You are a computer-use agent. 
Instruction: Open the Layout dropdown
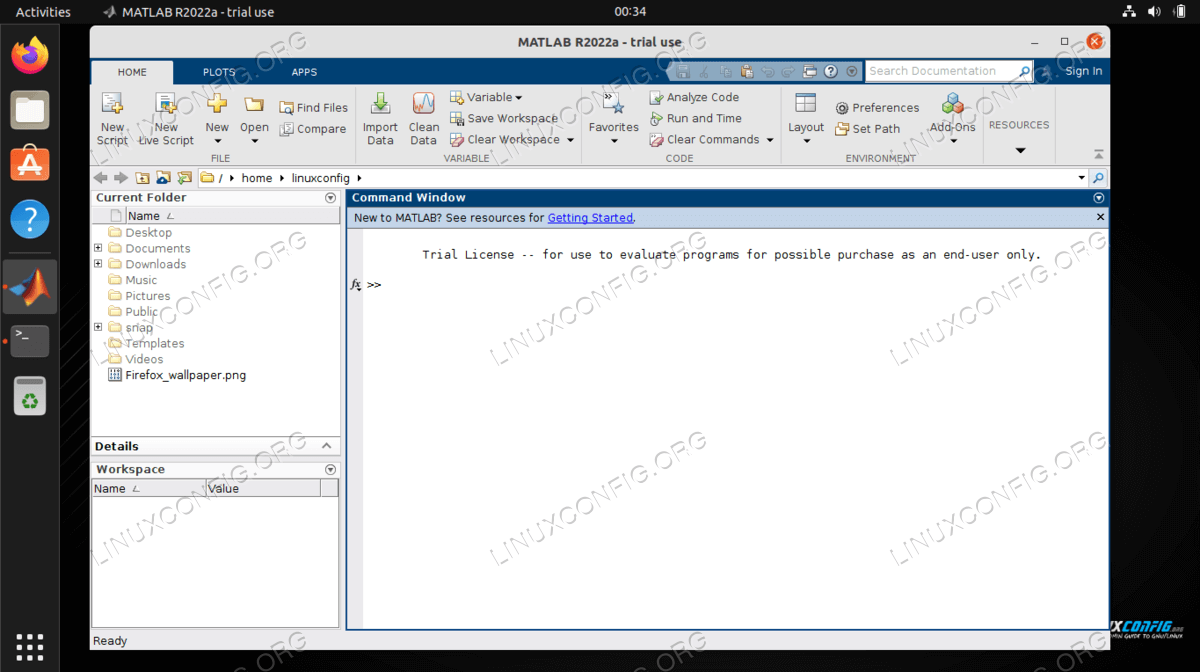(x=806, y=119)
